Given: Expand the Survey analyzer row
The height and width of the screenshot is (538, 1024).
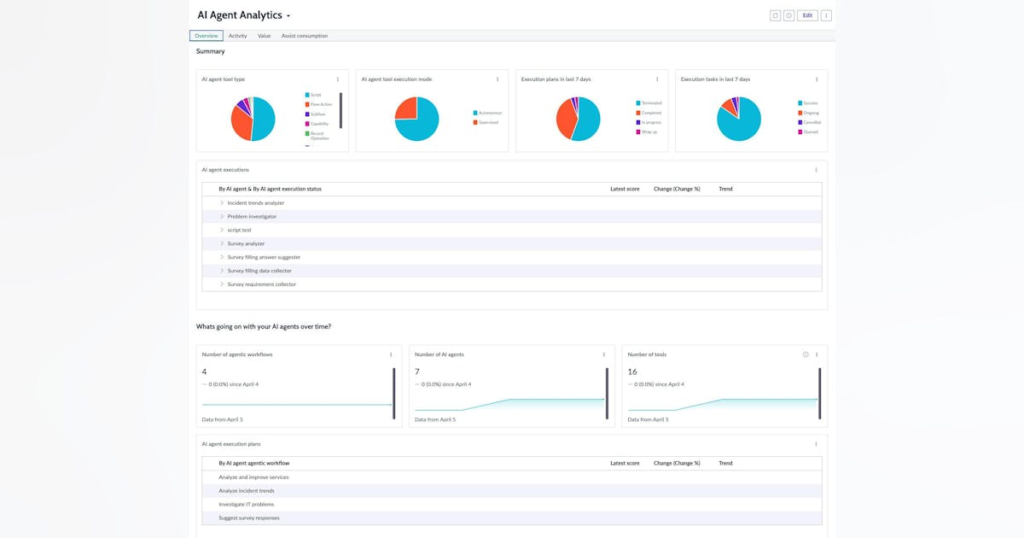Looking at the screenshot, I should (x=222, y=243).
